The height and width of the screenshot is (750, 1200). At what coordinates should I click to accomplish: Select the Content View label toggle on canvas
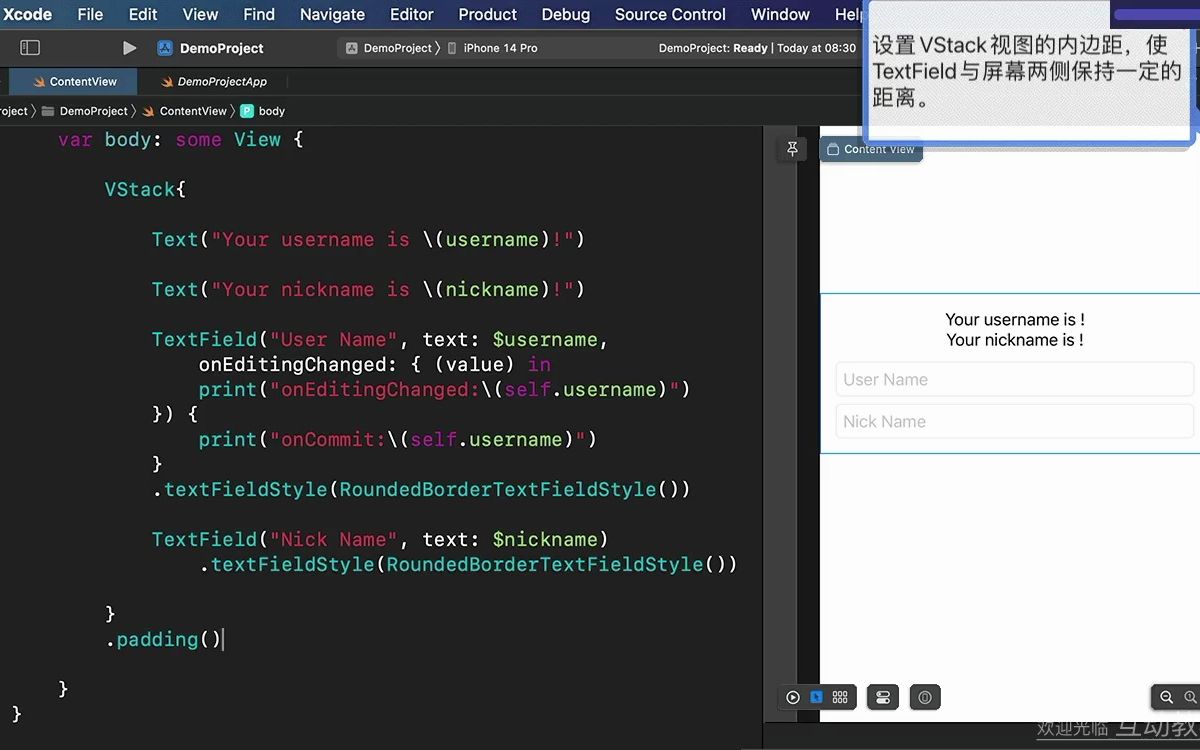pyautogui.click(x=870, y=149)
